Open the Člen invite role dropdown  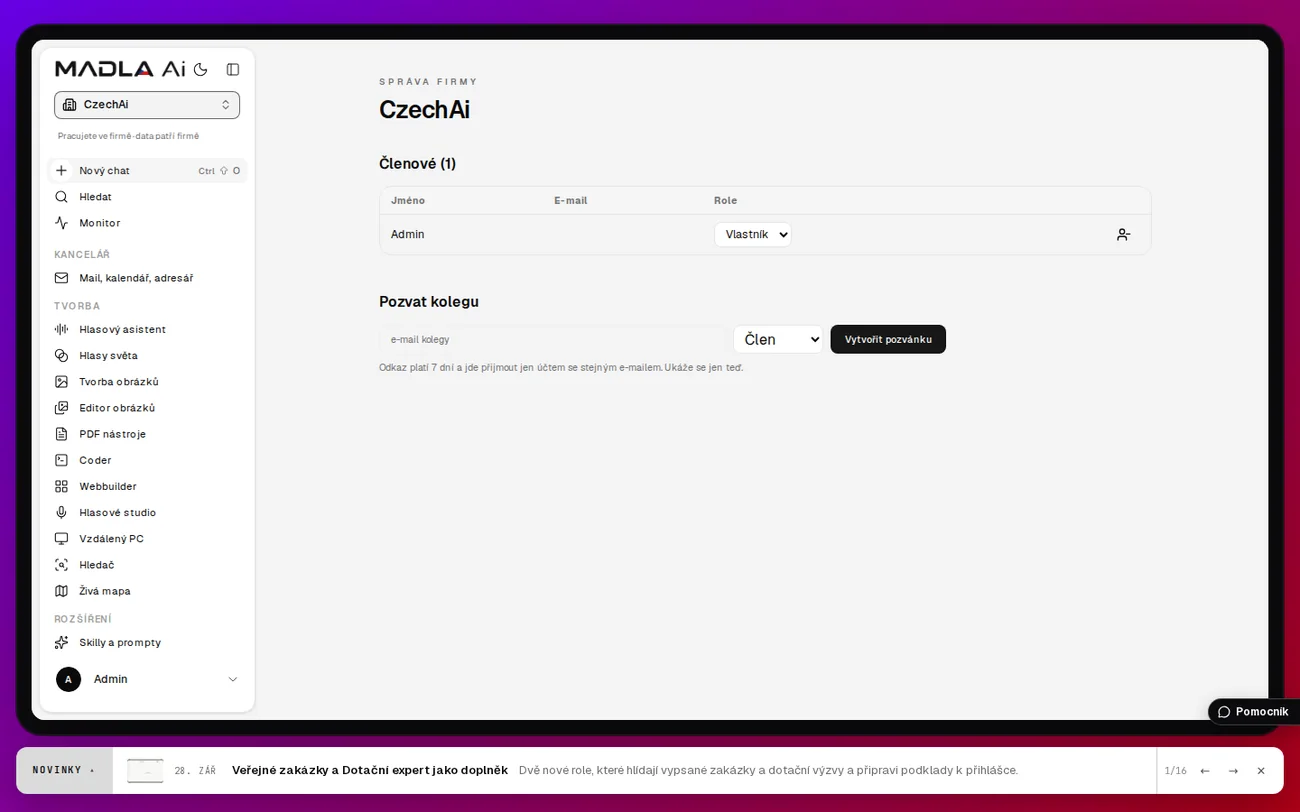point(778,339)
